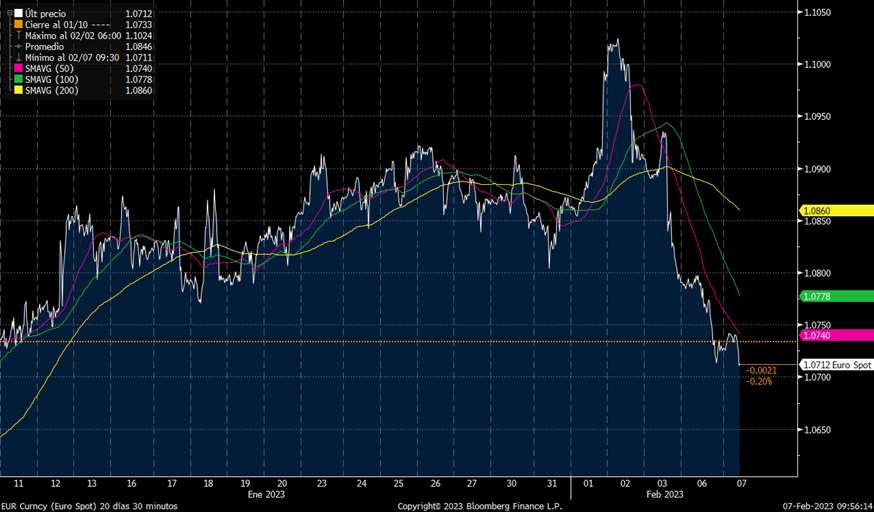Click the white 1.0712 Euro Spot tag
Viewport: 874px width, 512px height.
tap(835, 365)
